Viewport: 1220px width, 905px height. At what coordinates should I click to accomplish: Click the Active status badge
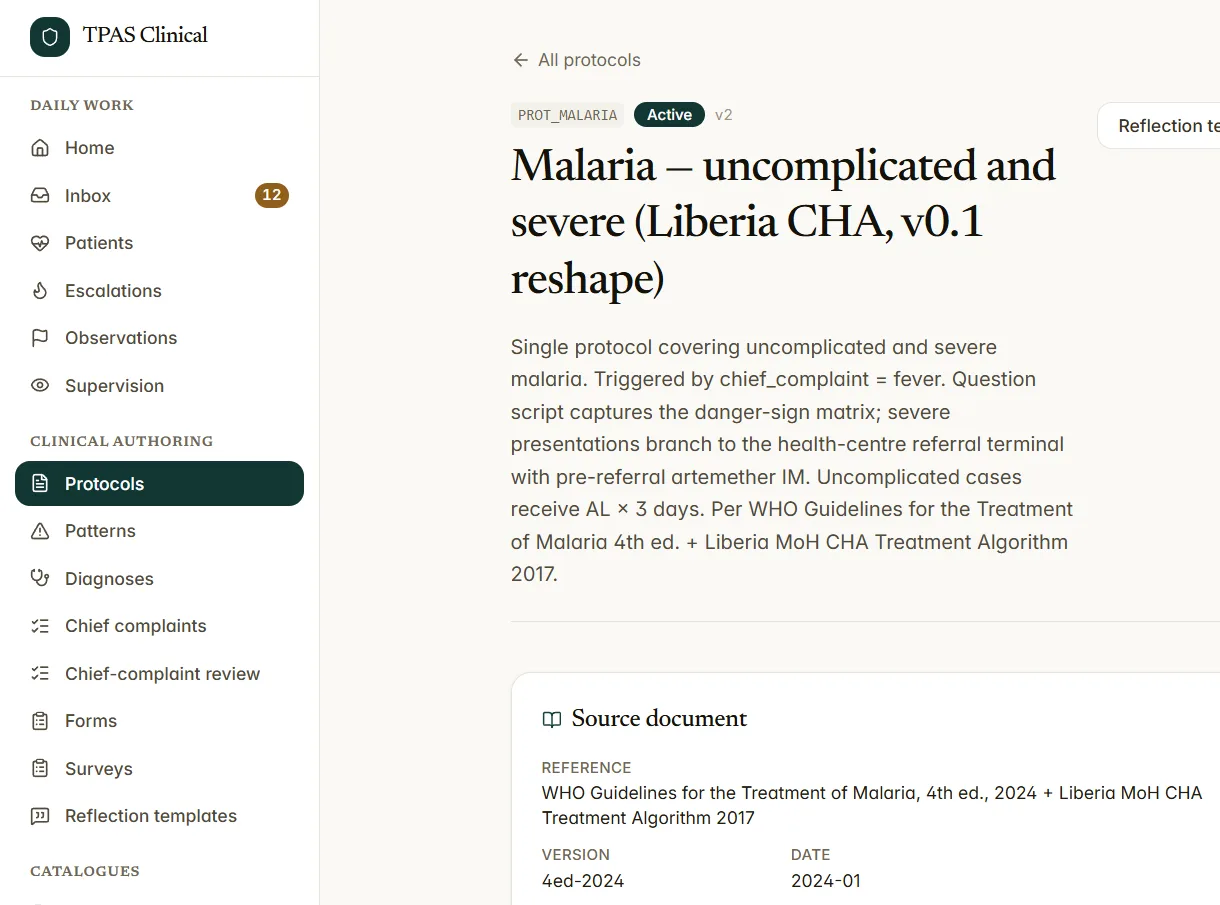669,115
